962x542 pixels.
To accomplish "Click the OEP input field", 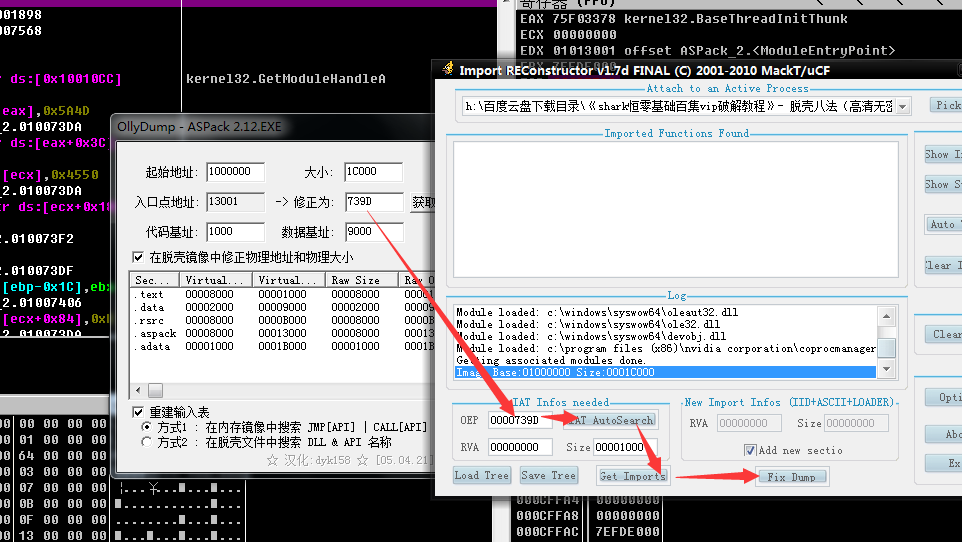I will (x=520, y=421).
